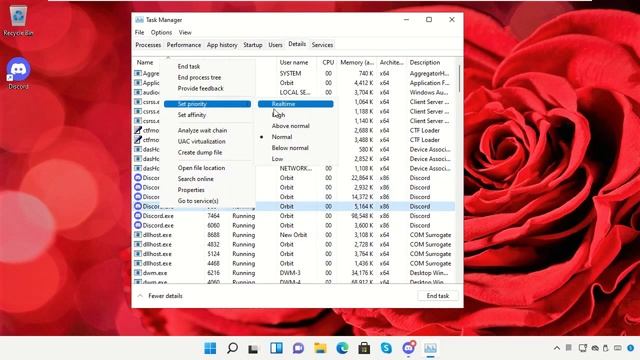
Task: Open taskbar Search magnifier
Action: pos(232,348)
